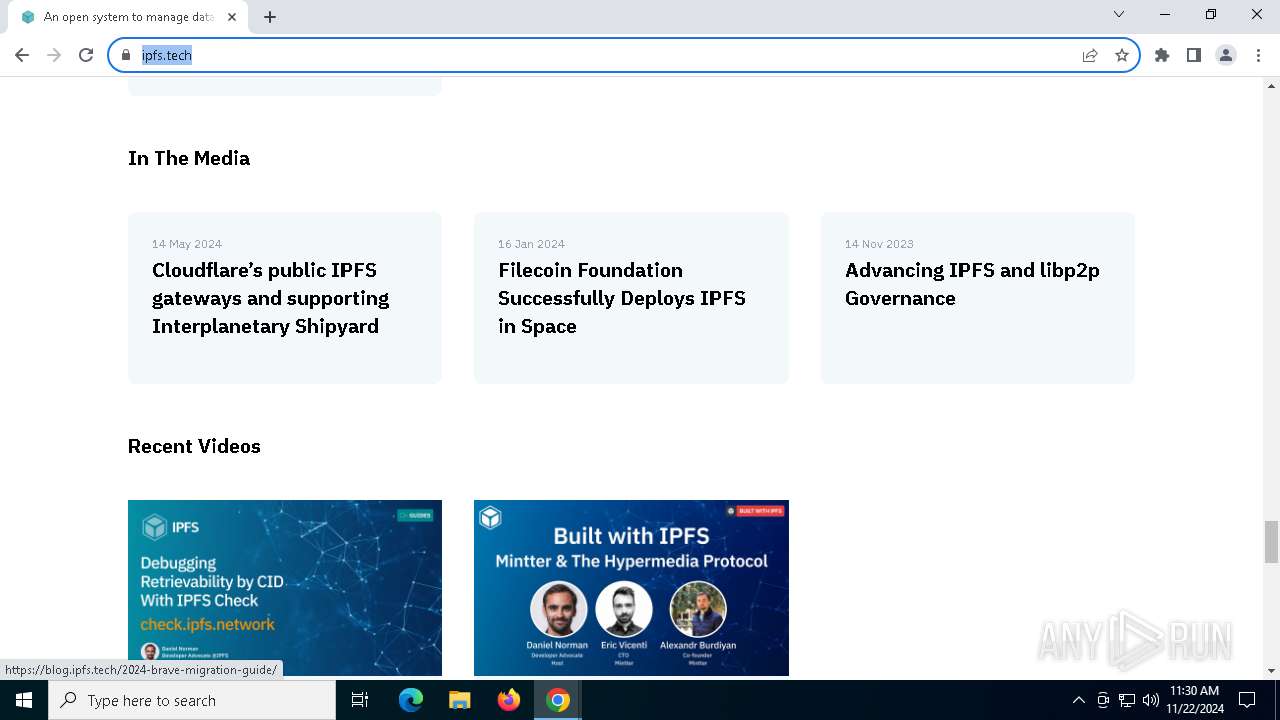Bookmark this page with the star

(x=1122, y=55)
